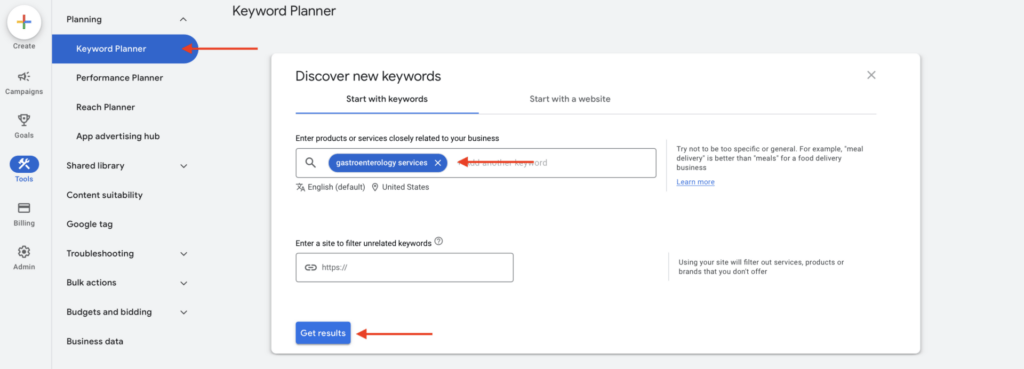Expand Budgets and bidding section
The height and width of the screenshot is (369, 1024).
184,312
